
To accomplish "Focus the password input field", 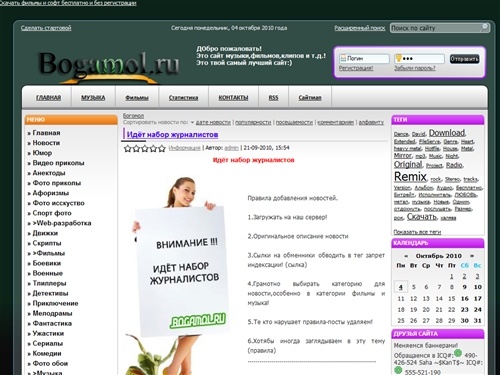I will 419,59.
